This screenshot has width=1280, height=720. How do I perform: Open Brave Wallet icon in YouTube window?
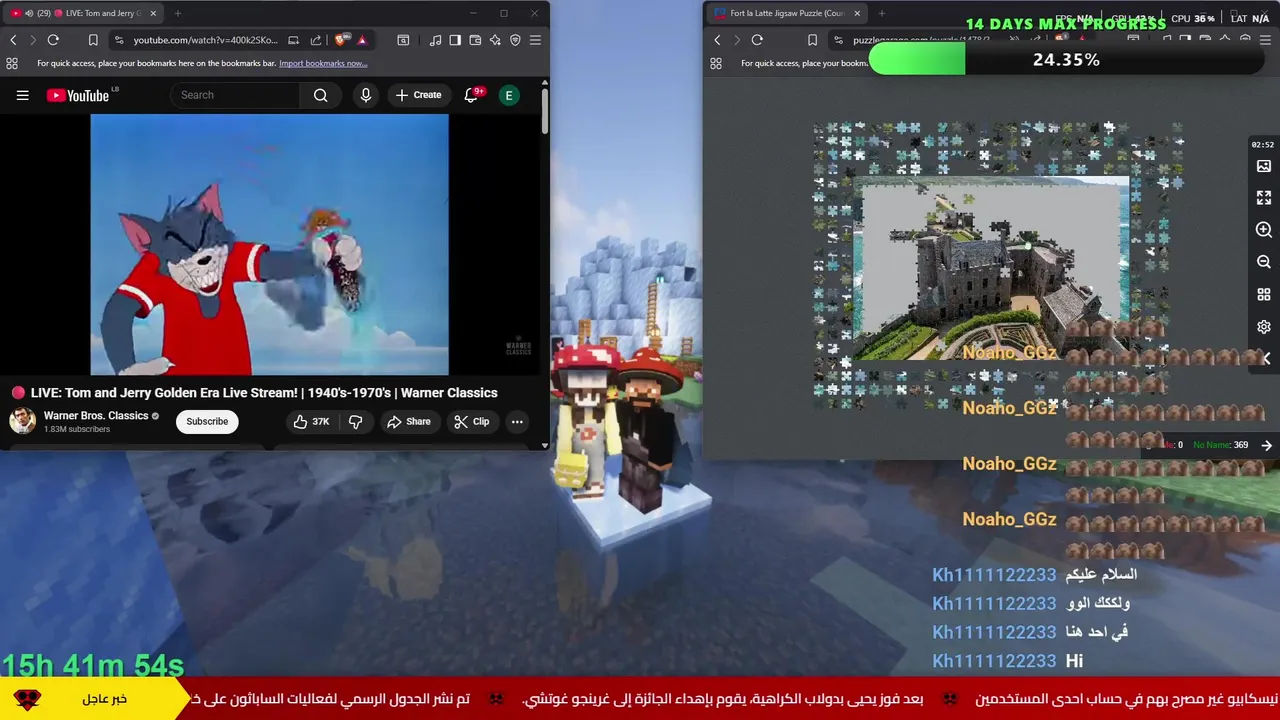click(x=475, y=40)
